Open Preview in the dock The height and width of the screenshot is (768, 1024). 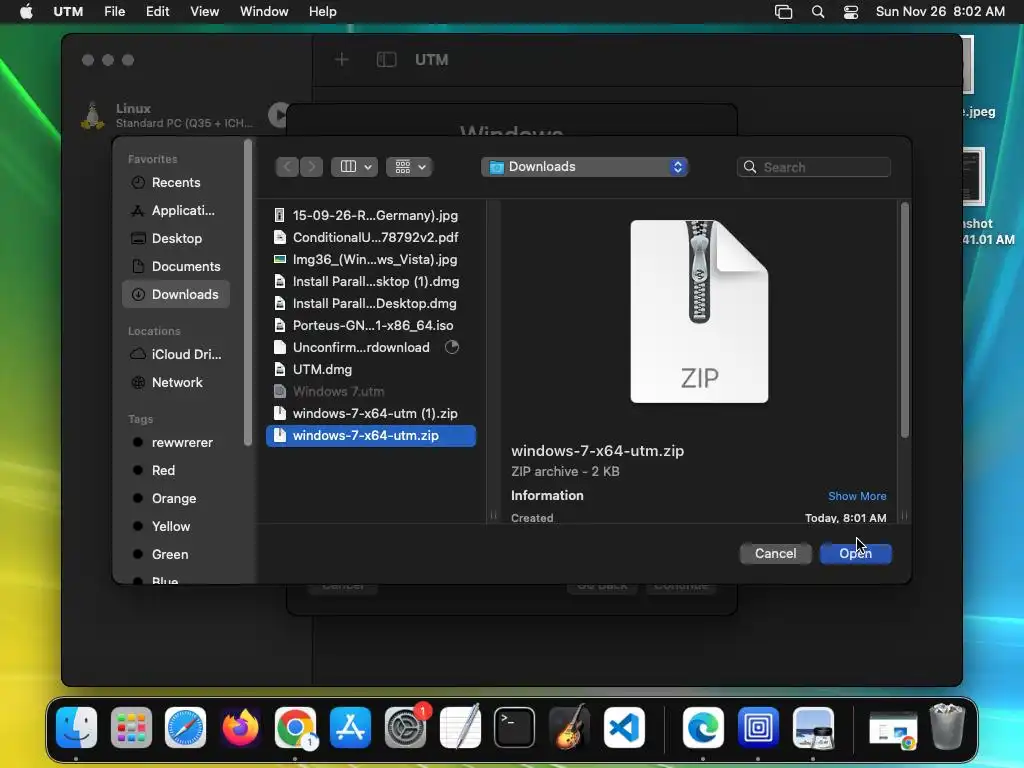coord(813,727)
